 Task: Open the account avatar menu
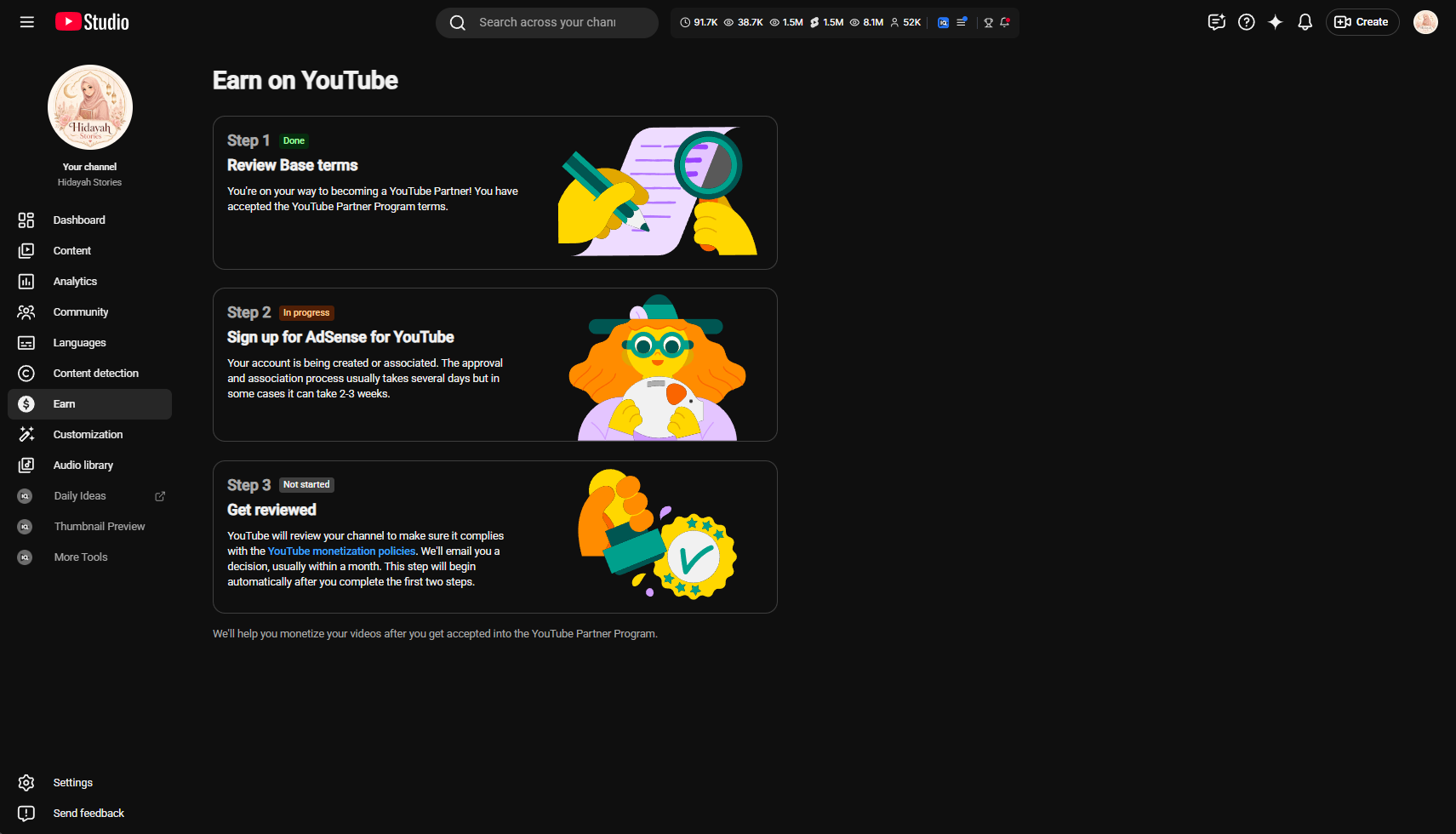pyautogui.click(x=1425, y=22)
